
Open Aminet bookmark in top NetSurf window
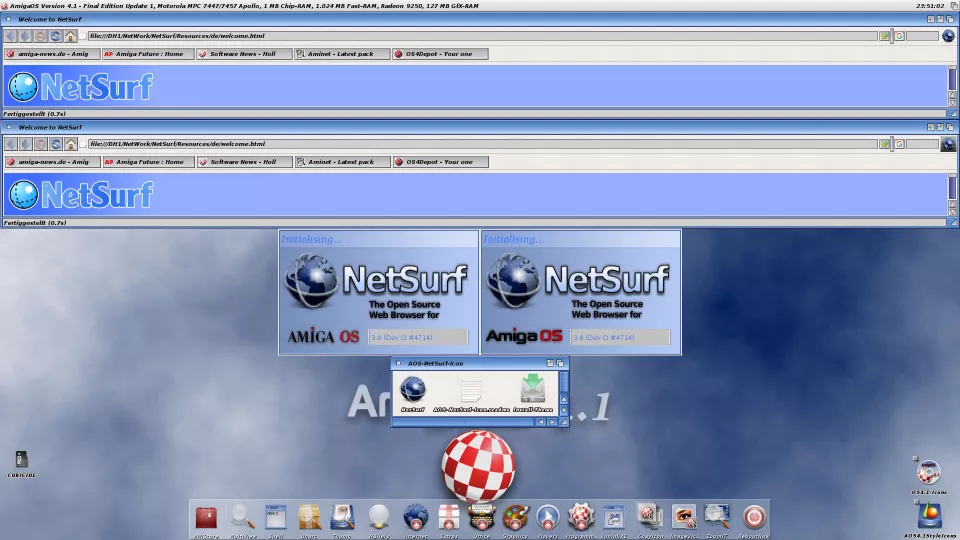point(341,54)
